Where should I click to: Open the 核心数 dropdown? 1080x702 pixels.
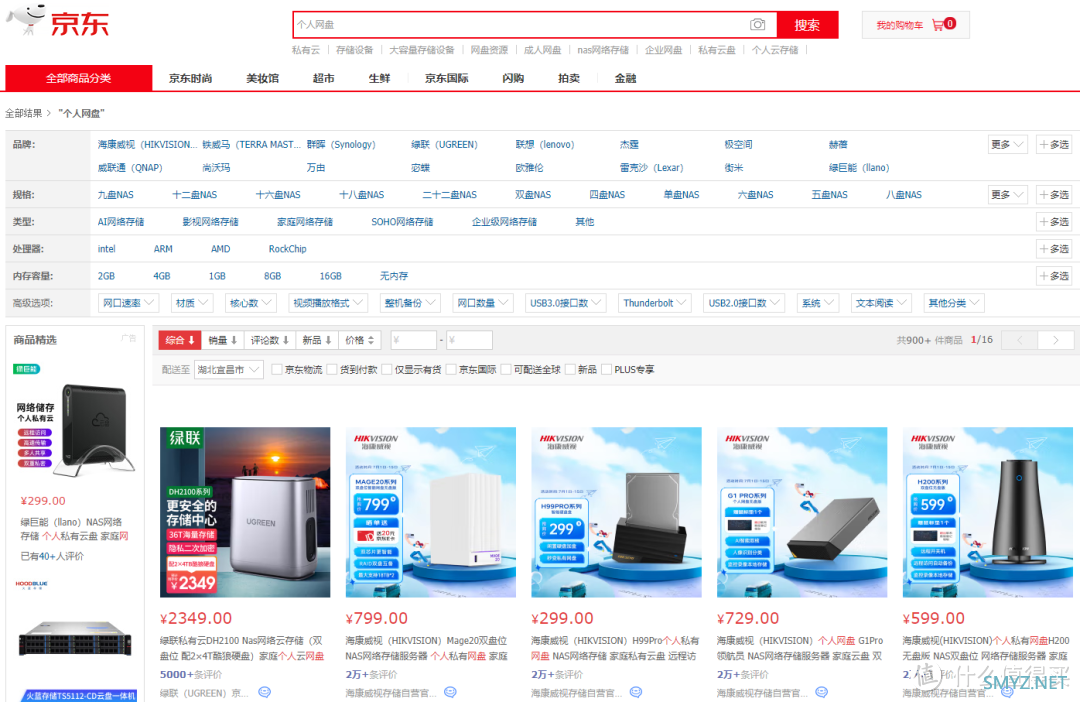(x=251, y=303)
